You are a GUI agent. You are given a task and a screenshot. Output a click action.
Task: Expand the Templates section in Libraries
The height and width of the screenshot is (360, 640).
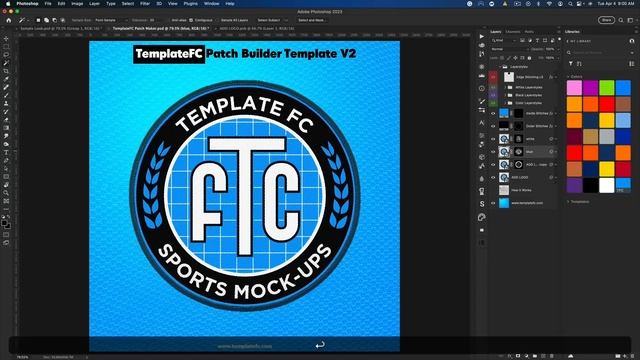click(568, 202)
